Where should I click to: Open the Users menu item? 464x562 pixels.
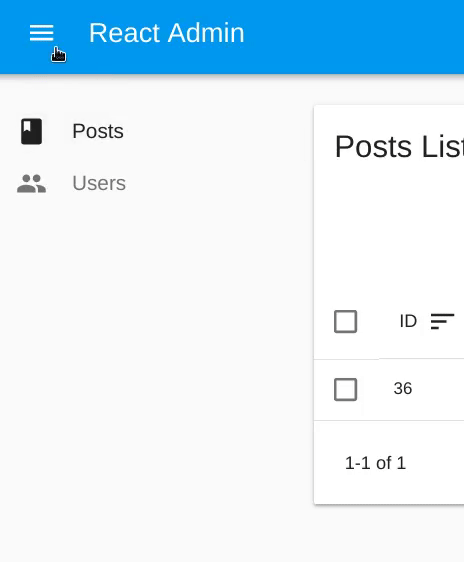coord(99,183)
